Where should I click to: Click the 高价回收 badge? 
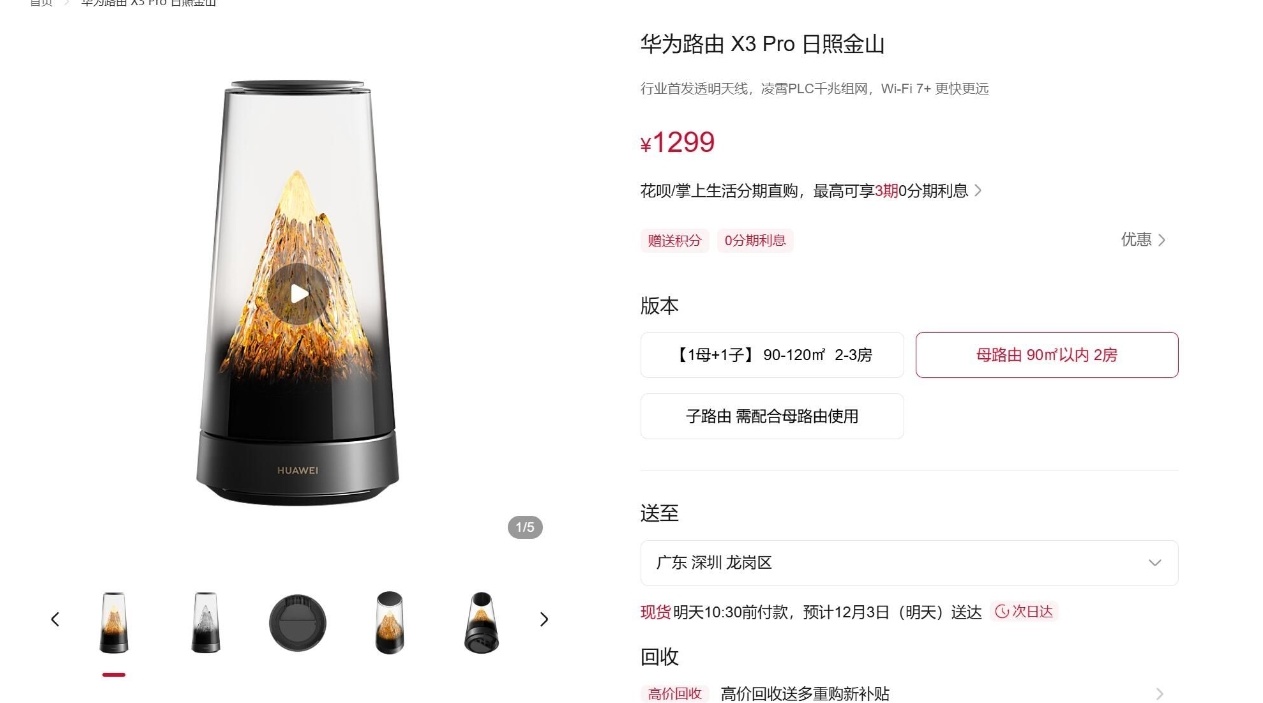coord(675,694)
